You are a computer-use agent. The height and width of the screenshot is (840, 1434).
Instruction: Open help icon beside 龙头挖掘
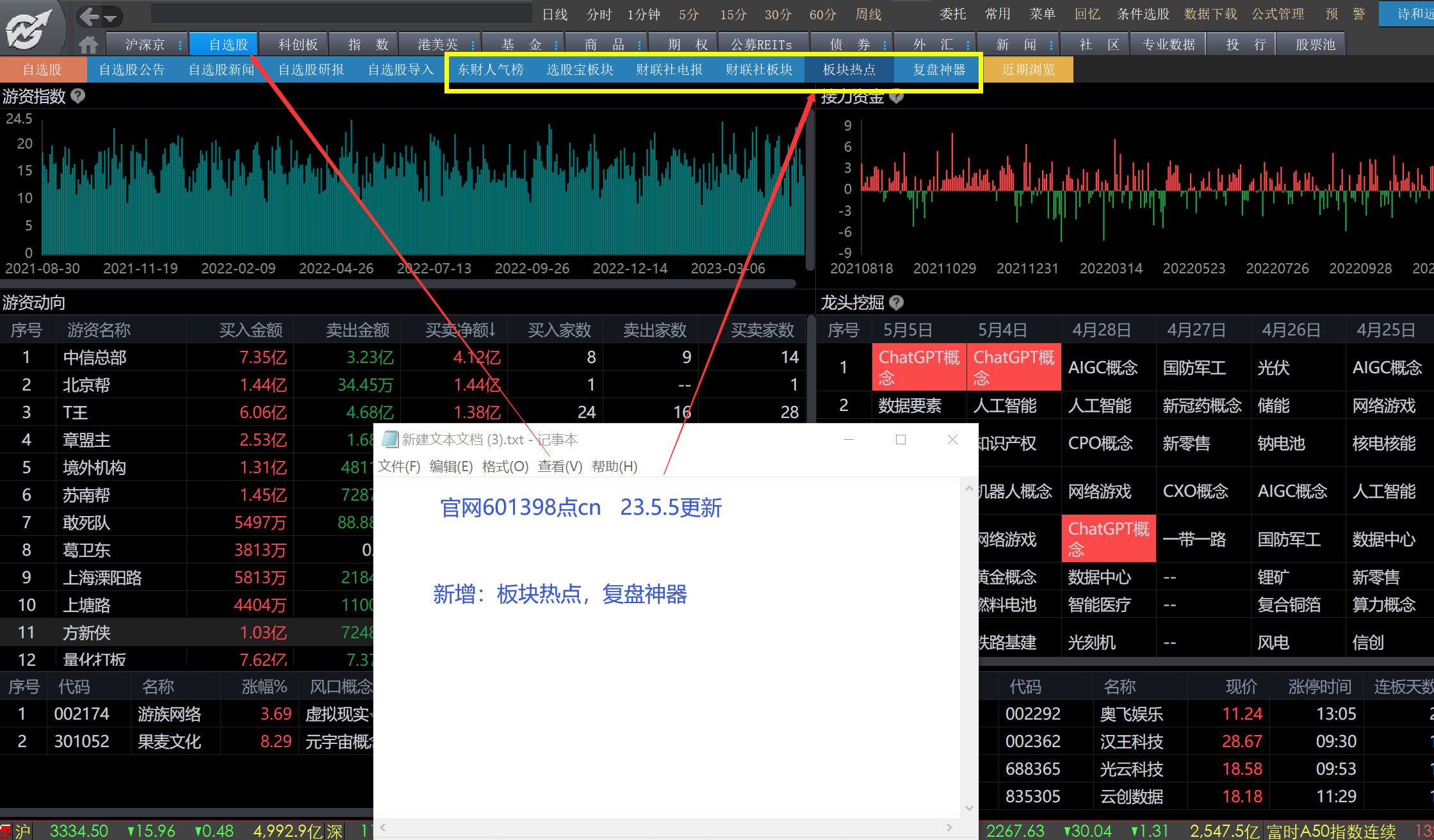897,302
